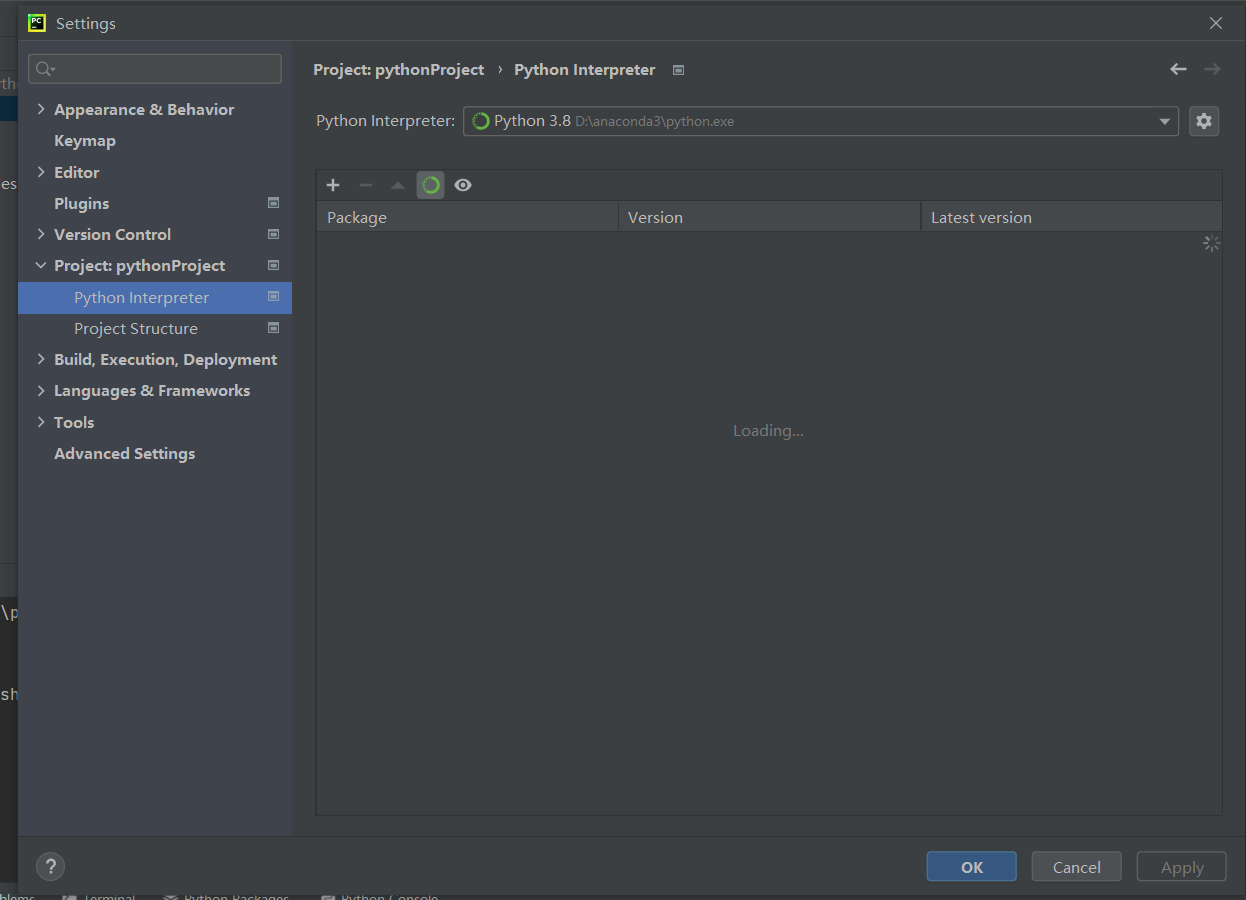
Task: Select Keymap settings page
Action: (x=85, y=141)
